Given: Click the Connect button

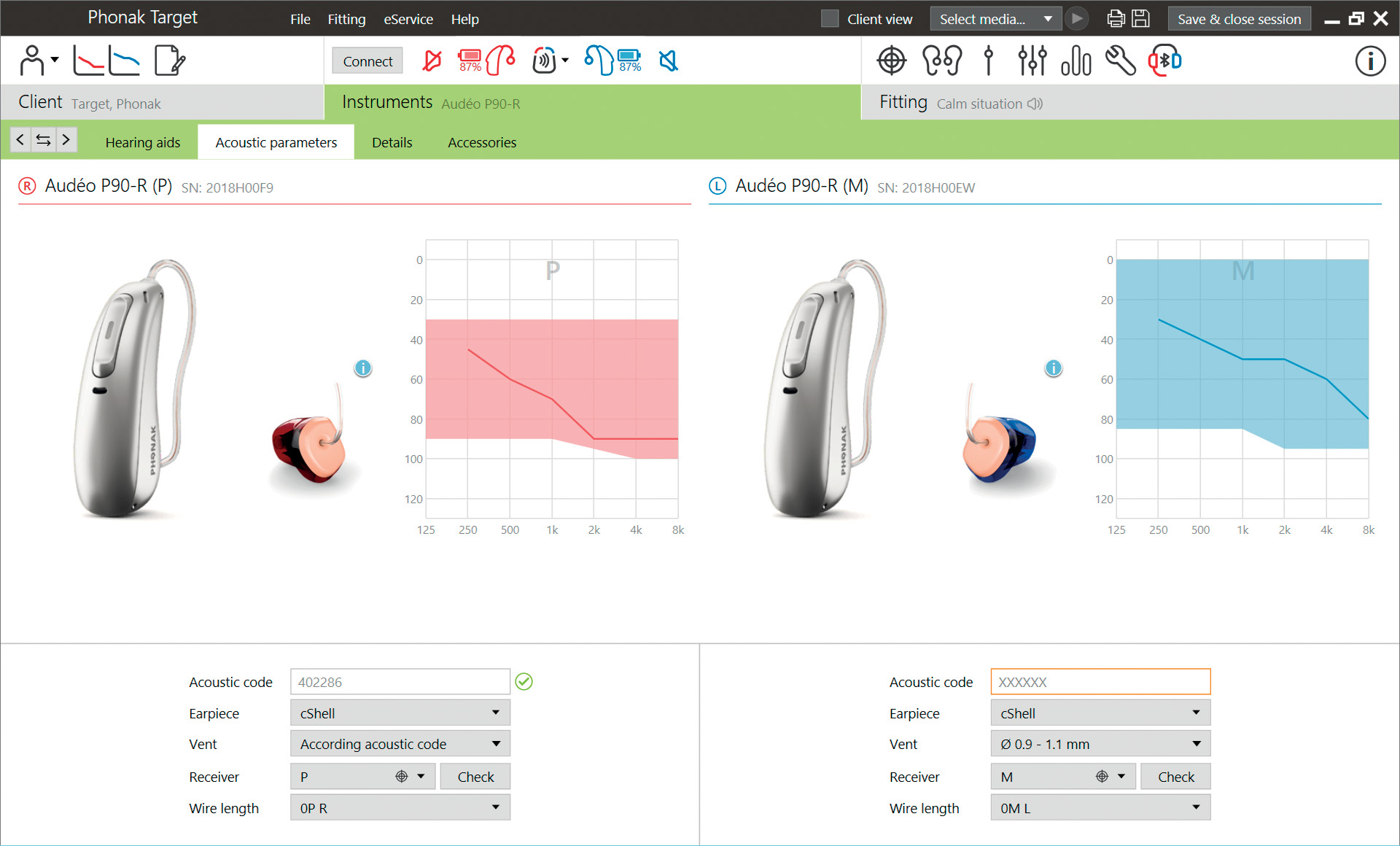Looking at the screenshot, I should [x=367, y=61].
